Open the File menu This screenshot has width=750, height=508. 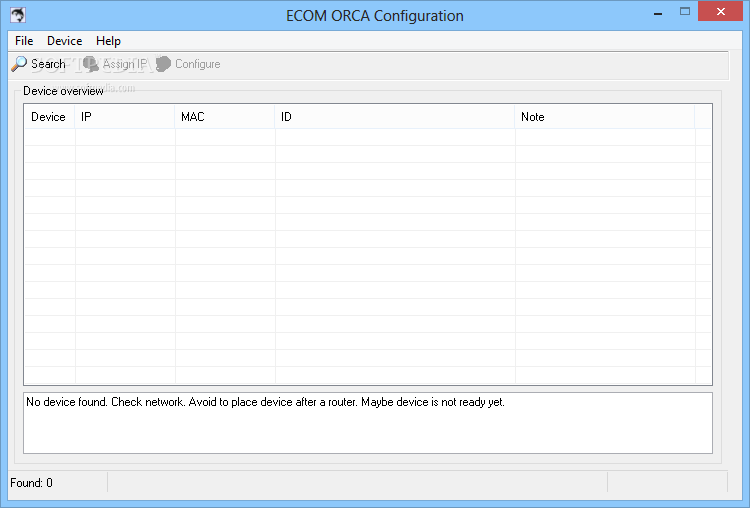point(24,41)
